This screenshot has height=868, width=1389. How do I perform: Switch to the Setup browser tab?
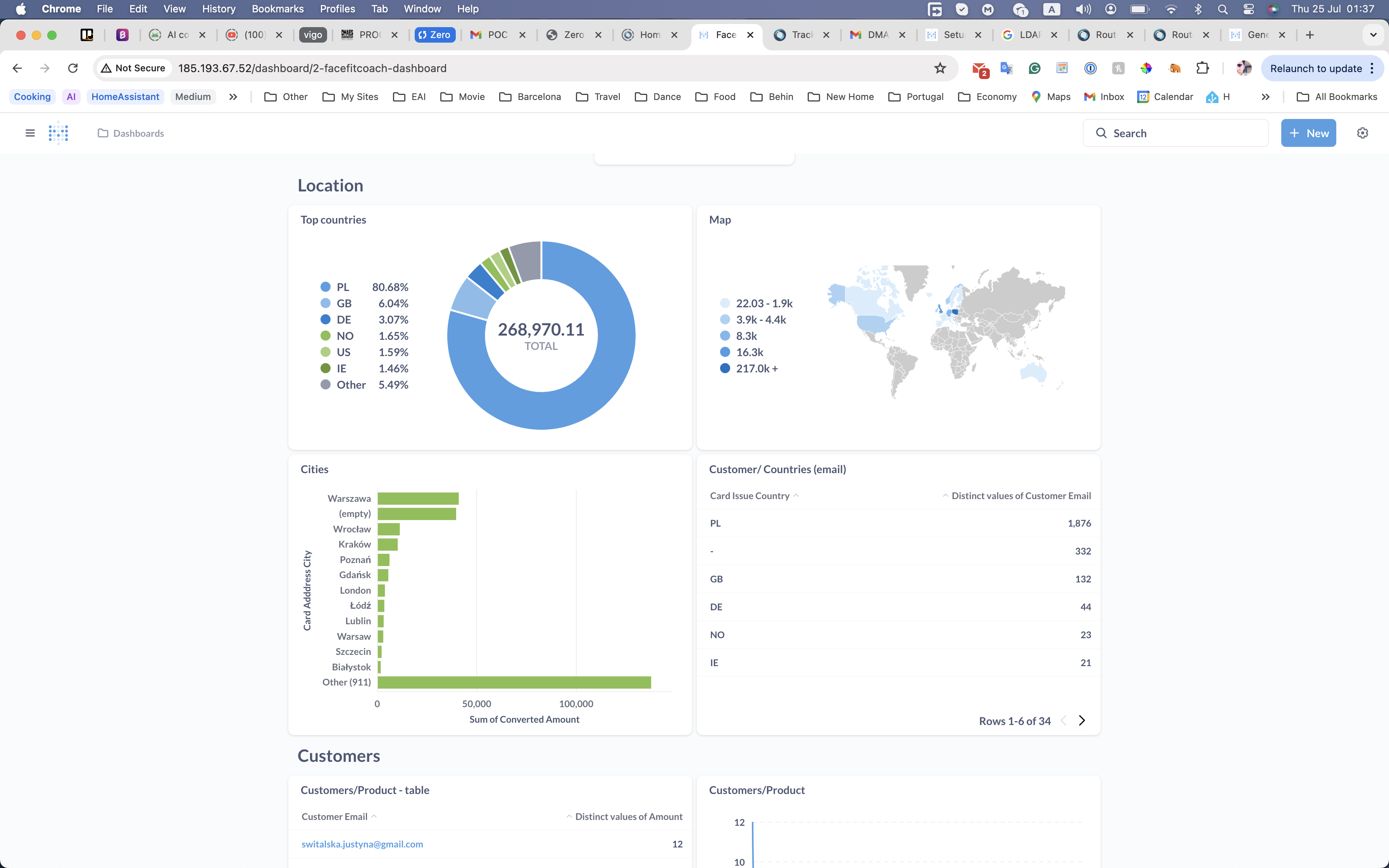pos(953,35)
